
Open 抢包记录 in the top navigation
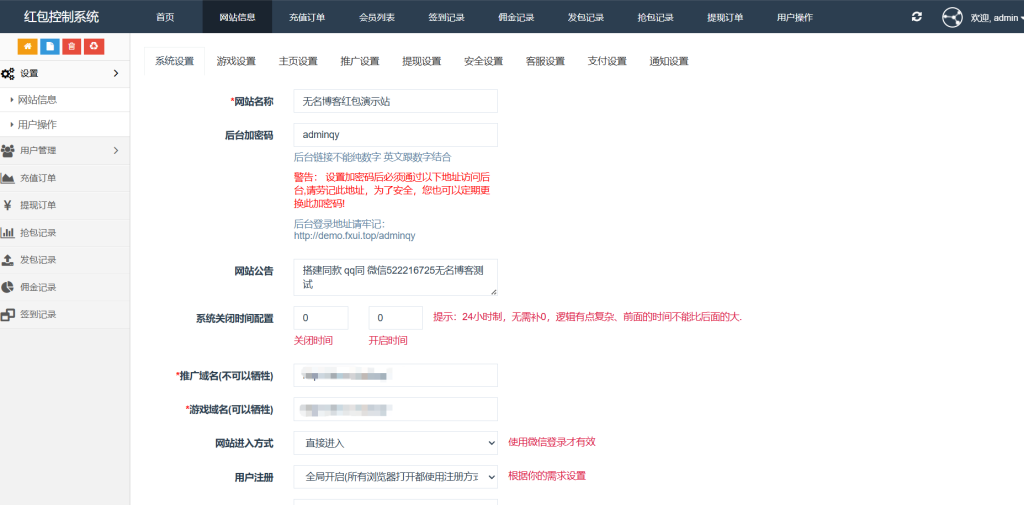tap(656, 17)
